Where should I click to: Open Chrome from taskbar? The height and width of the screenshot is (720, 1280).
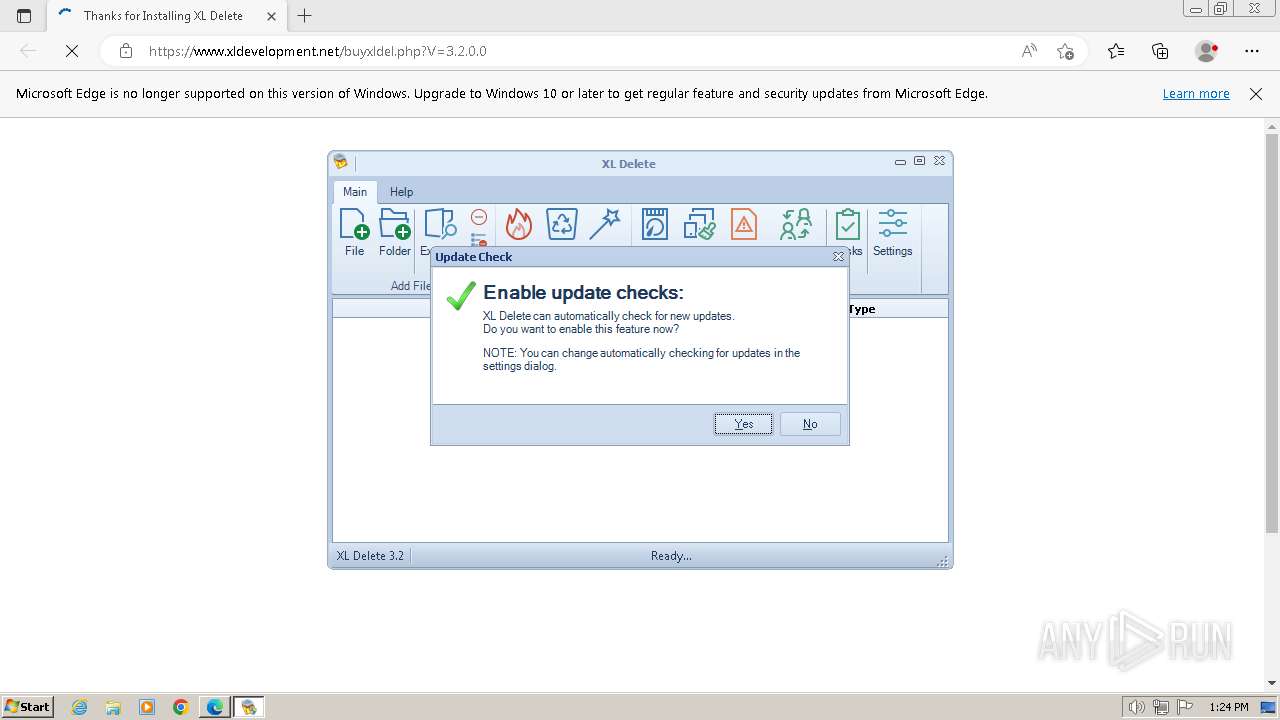point(181,707)
